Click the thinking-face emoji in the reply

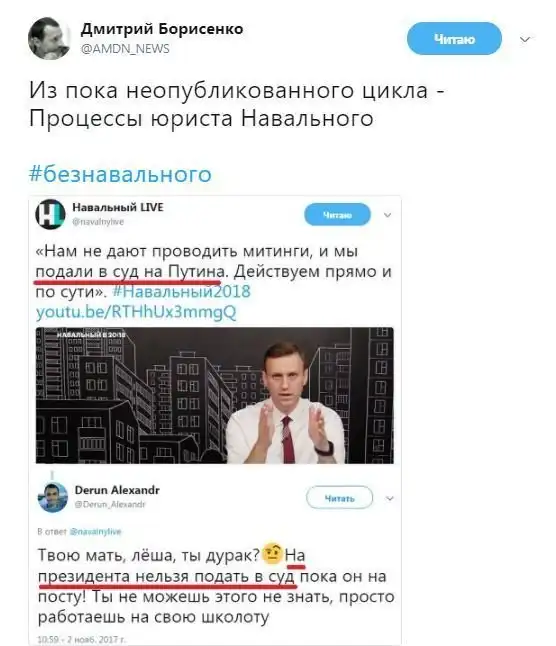click(x=272, y=553)
